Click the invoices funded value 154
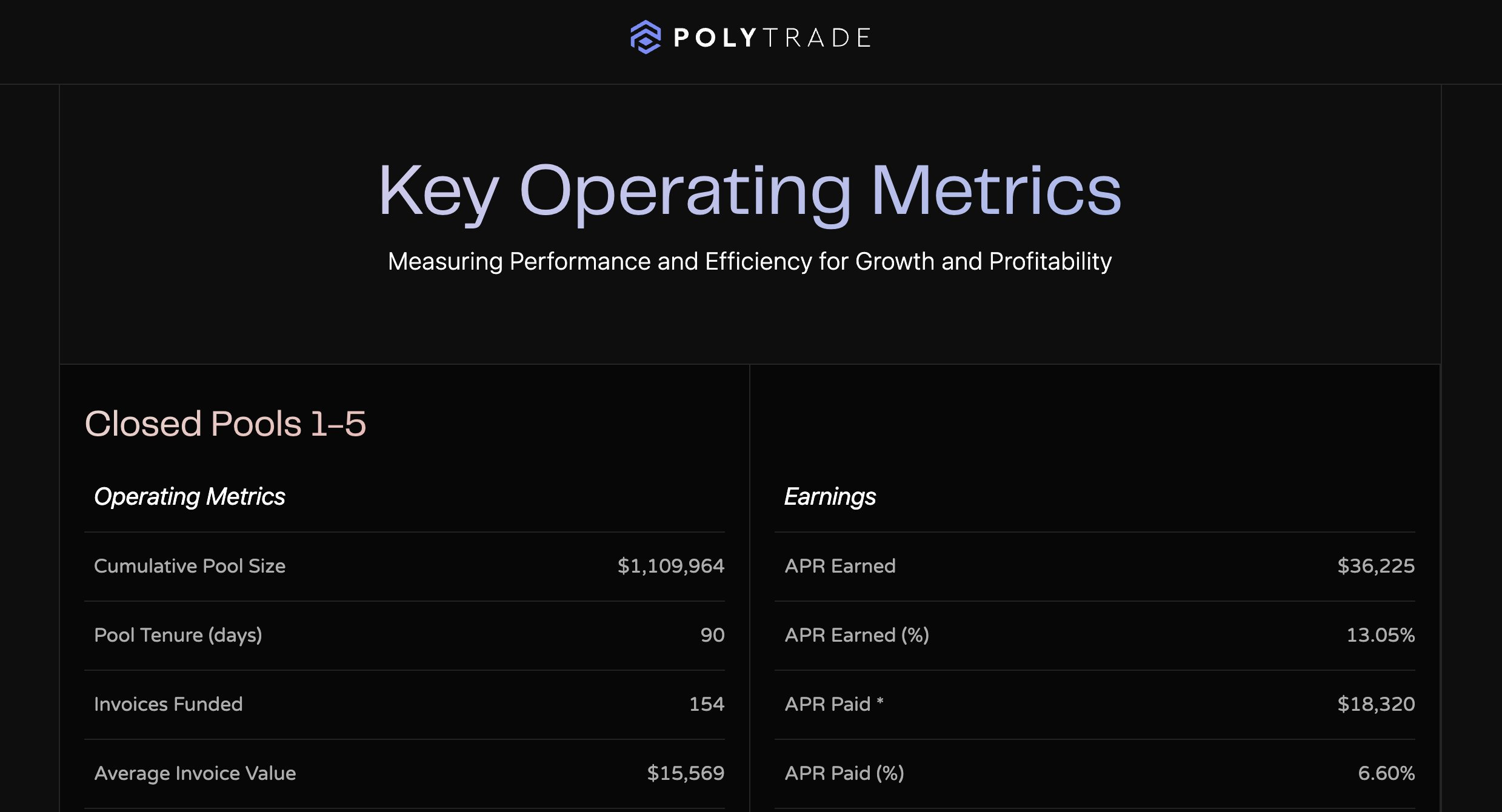The image size is (1502, 812). coord(706,704)
